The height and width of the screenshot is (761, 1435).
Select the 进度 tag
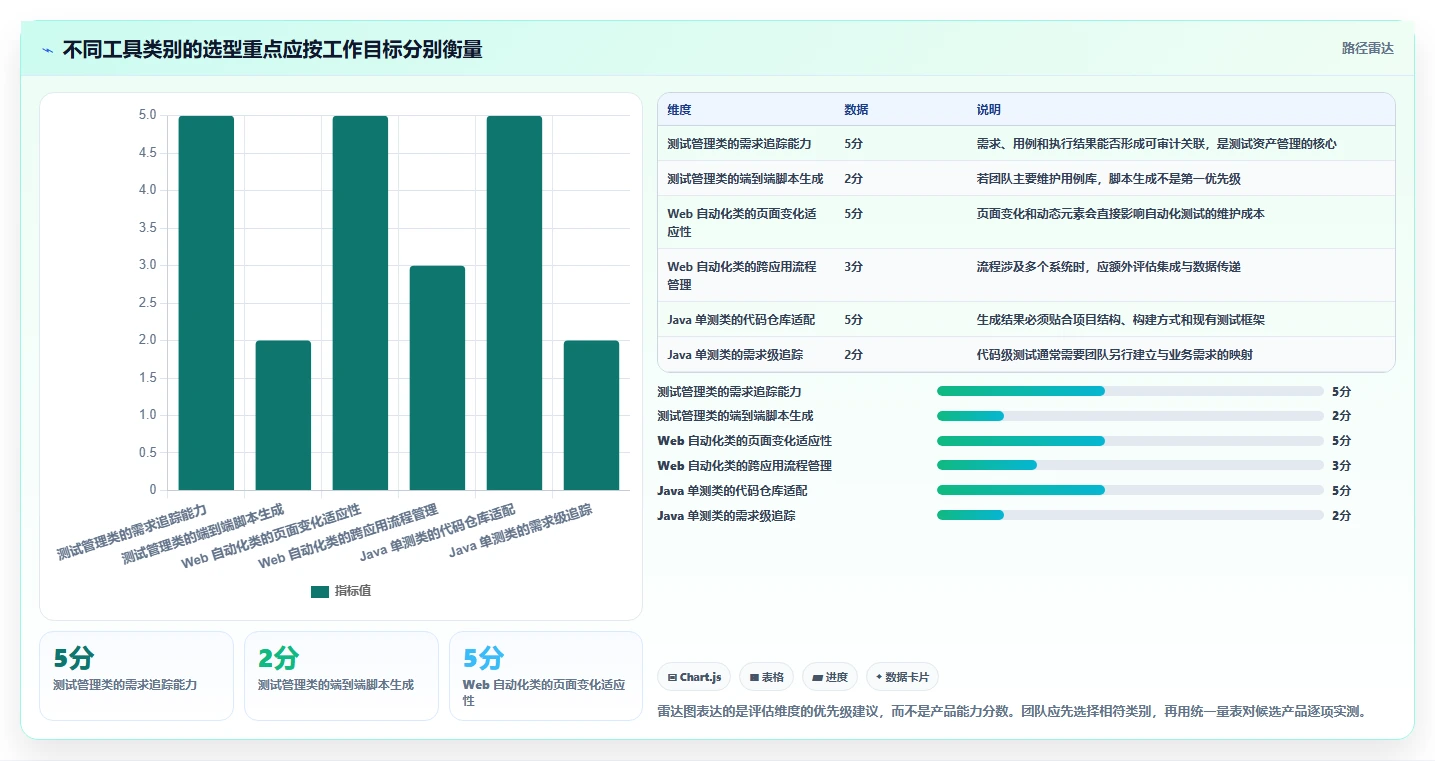coord(830,677)
